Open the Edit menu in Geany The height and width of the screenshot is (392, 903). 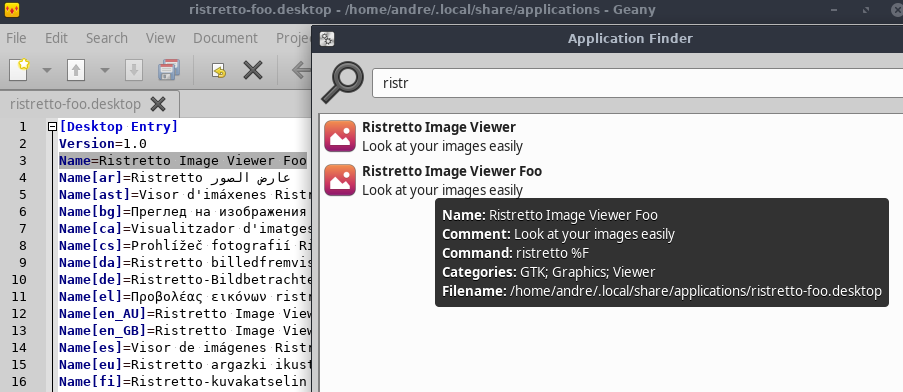click(56, 38)
